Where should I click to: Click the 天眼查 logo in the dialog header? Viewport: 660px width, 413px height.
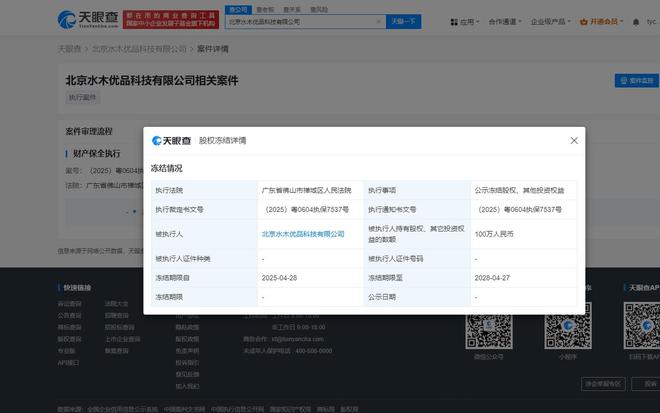tap(171, 141)
